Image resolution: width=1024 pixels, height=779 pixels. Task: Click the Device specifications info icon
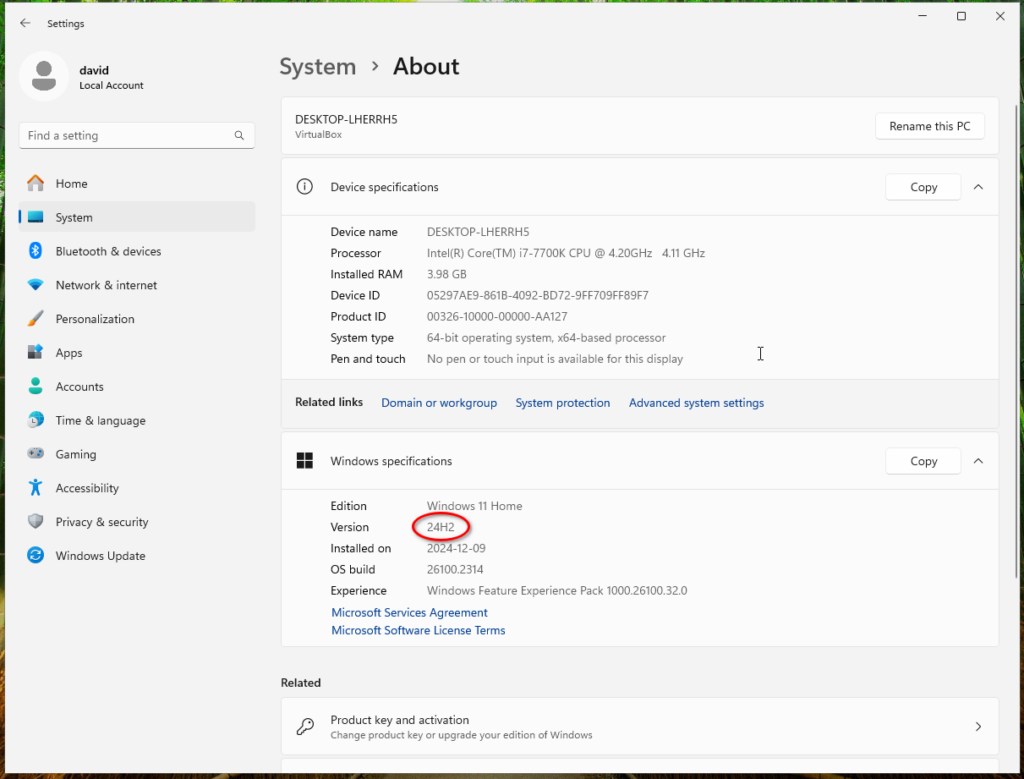[304, 187]
